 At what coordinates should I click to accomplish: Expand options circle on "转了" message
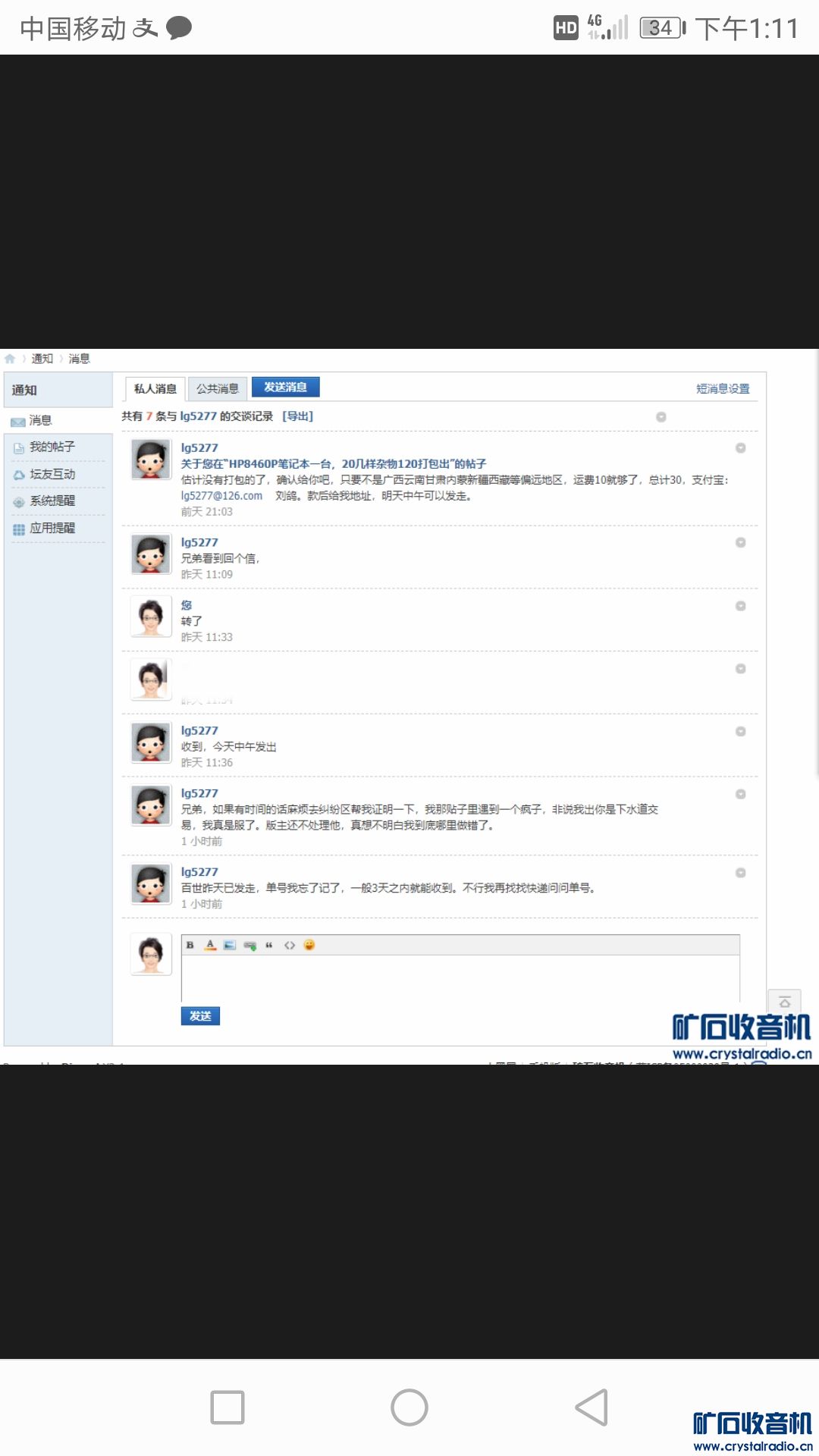point(741,606)
